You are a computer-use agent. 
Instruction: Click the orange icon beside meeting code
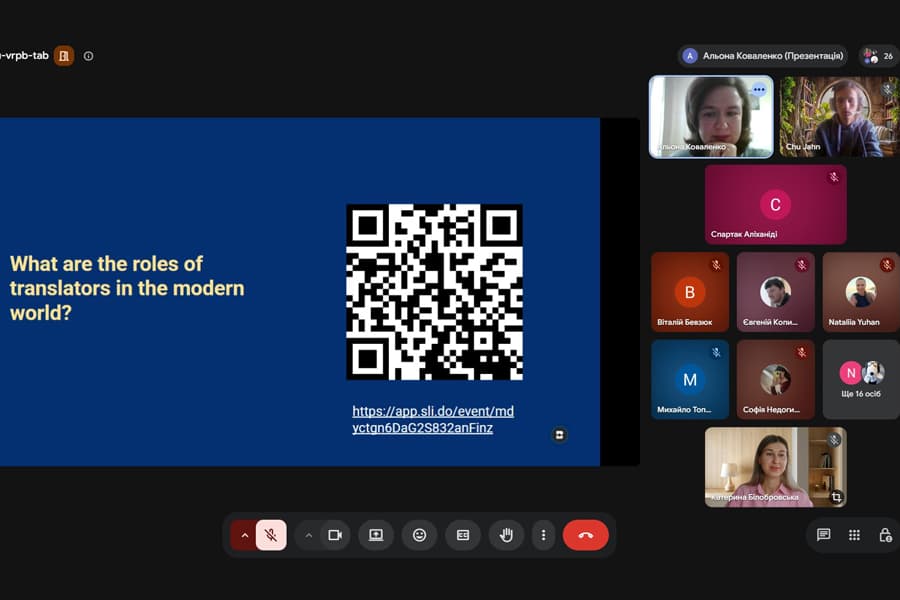coord(64,56)
